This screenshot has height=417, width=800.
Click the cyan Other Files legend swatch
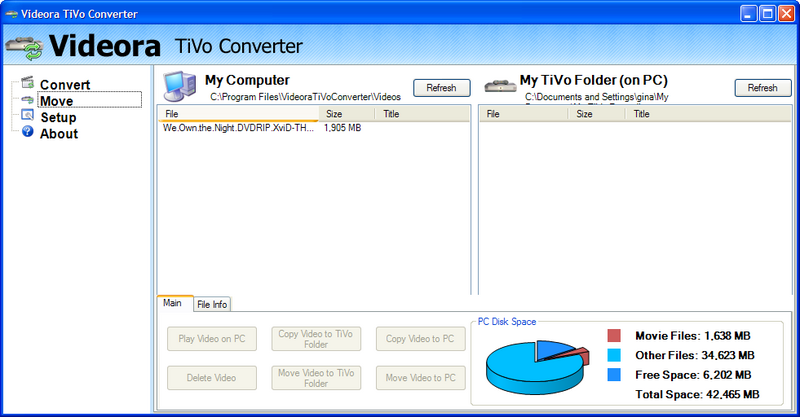pyautogui.click(x=614, y=355)
